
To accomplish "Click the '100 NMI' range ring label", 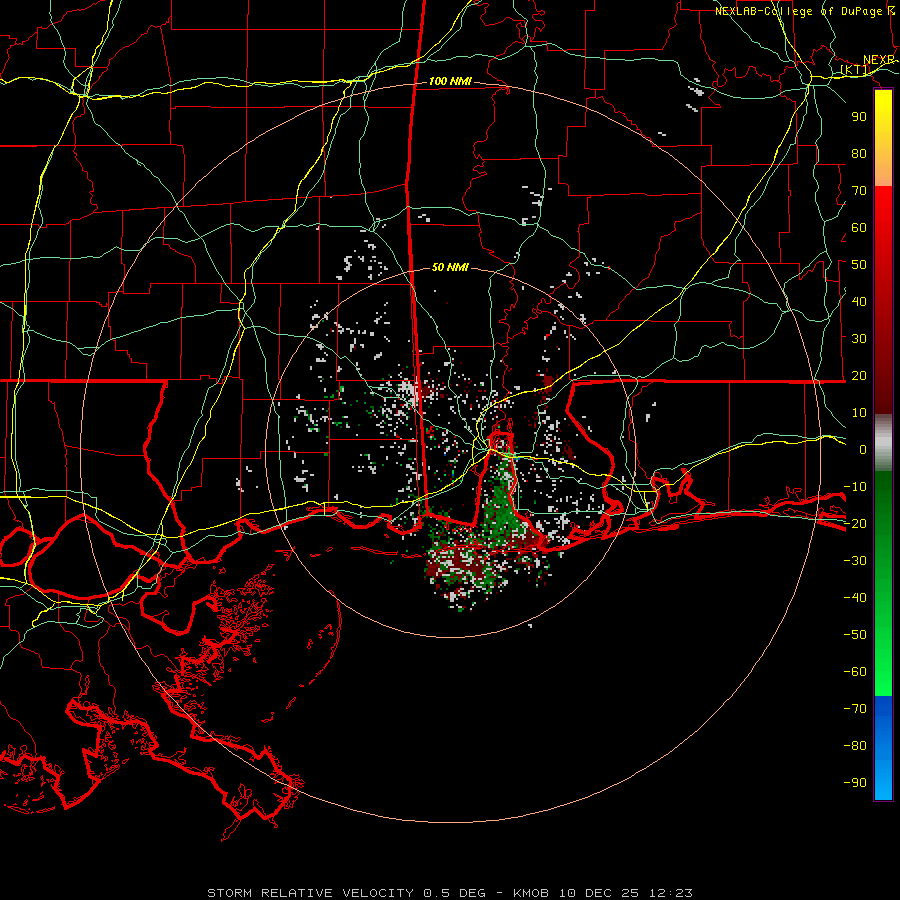I will 450,82.
